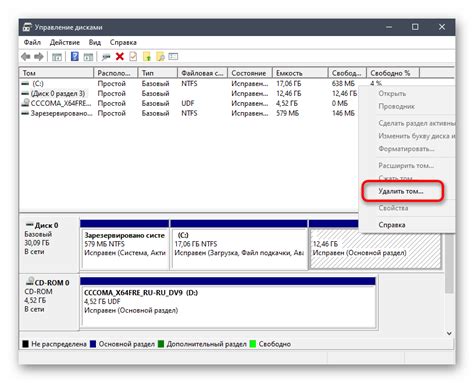Open the Файл menu

coord(32,42)
